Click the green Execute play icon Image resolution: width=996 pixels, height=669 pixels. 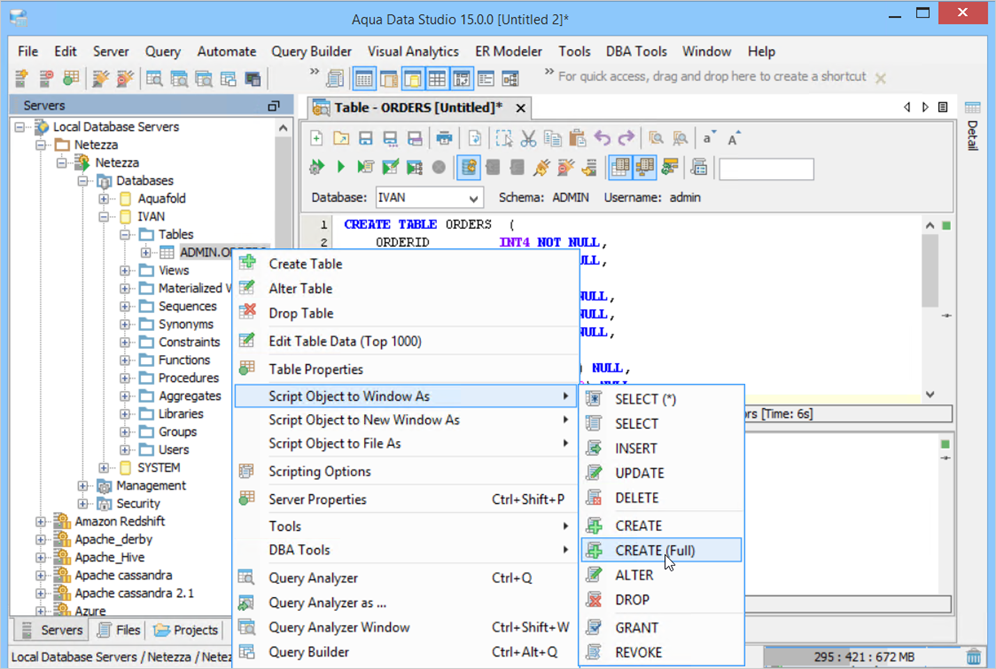click(341, 167)
